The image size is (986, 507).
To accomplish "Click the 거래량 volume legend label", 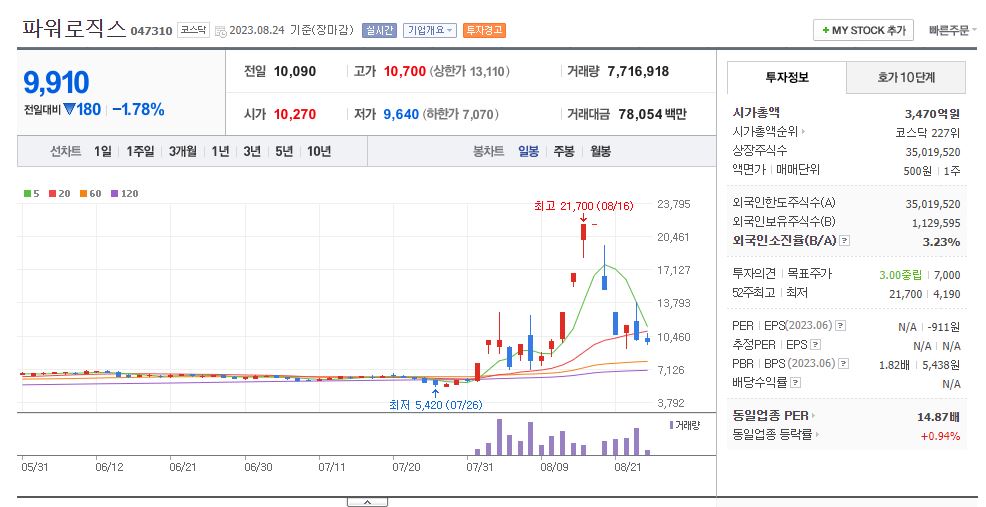I will [x=687, y=426].
